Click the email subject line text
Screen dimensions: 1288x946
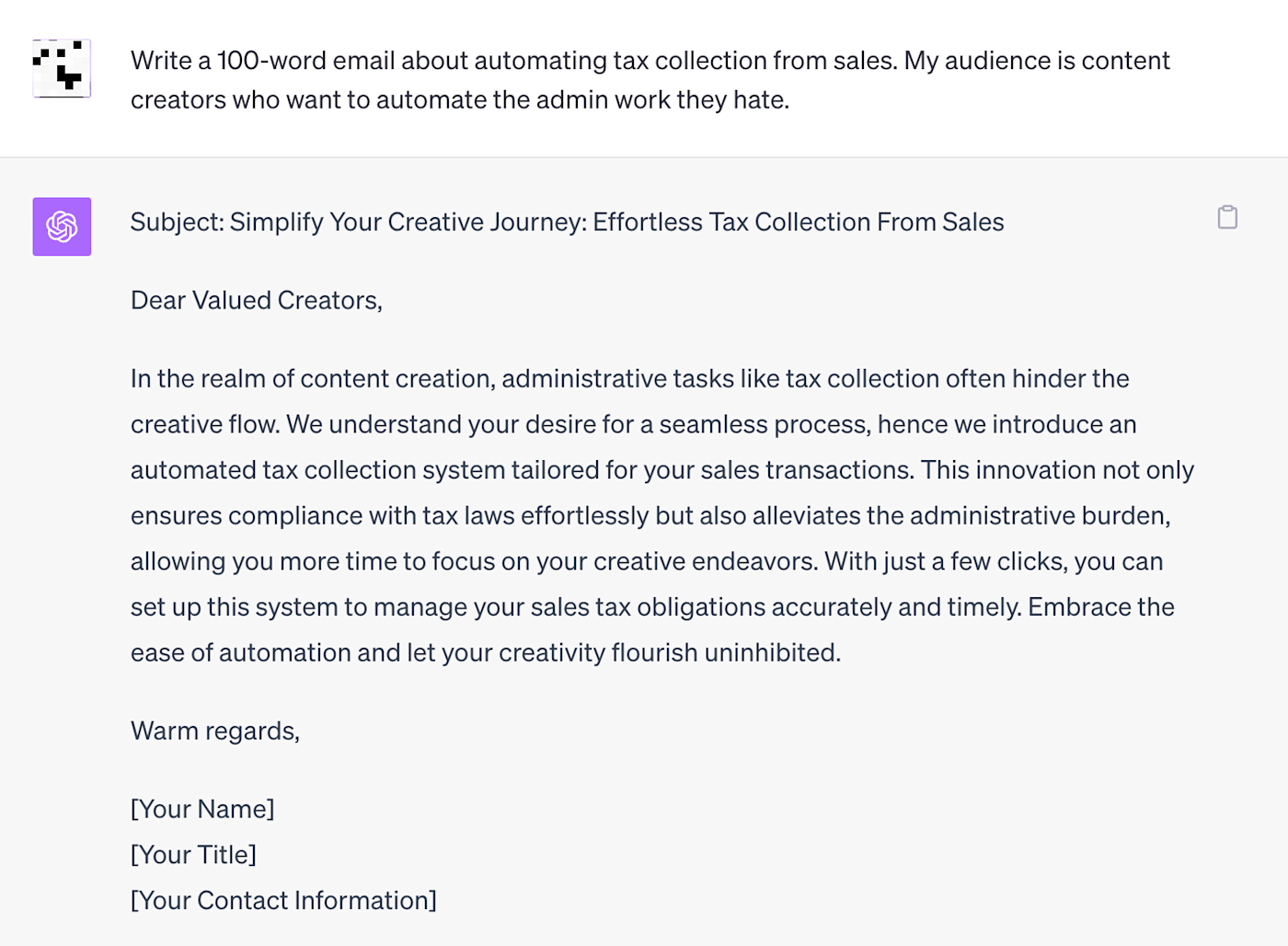pos(567,223)
